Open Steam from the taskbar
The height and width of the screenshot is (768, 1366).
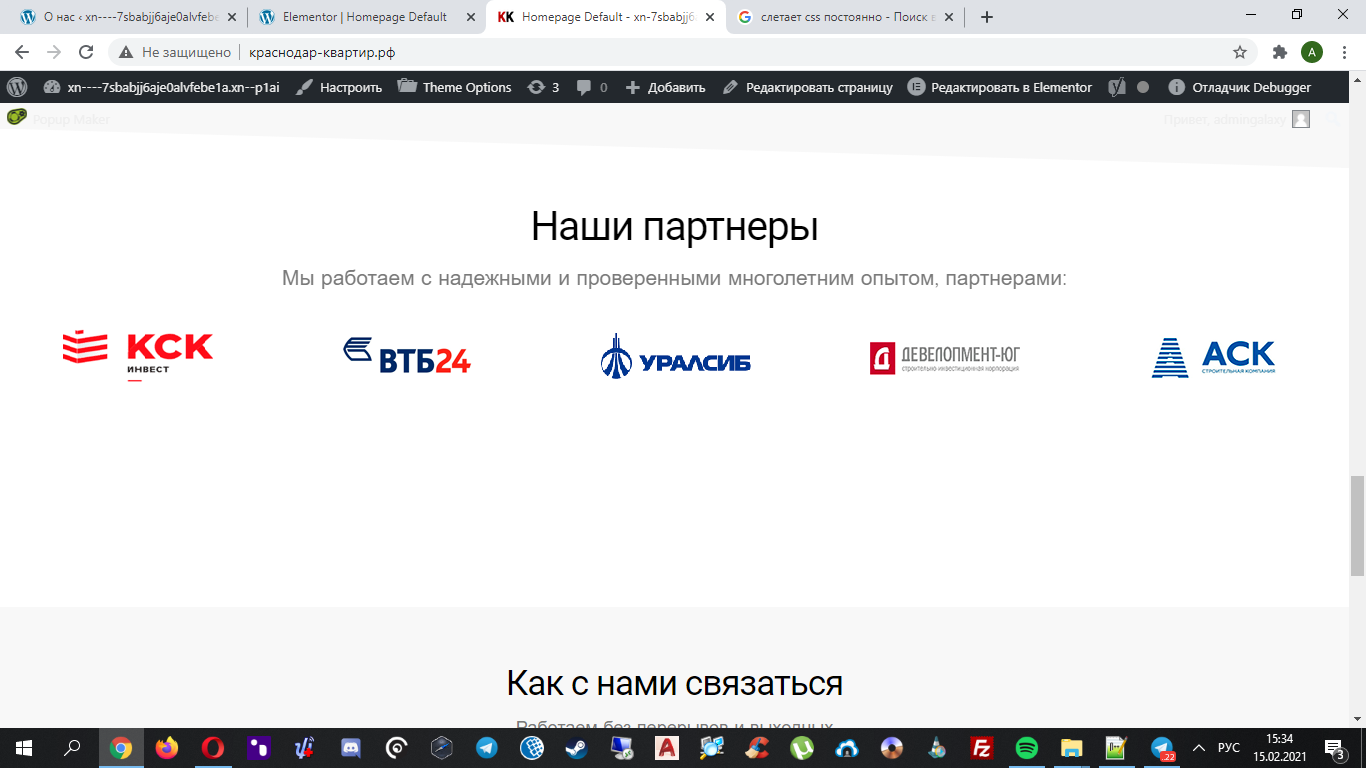click(577, 747)
